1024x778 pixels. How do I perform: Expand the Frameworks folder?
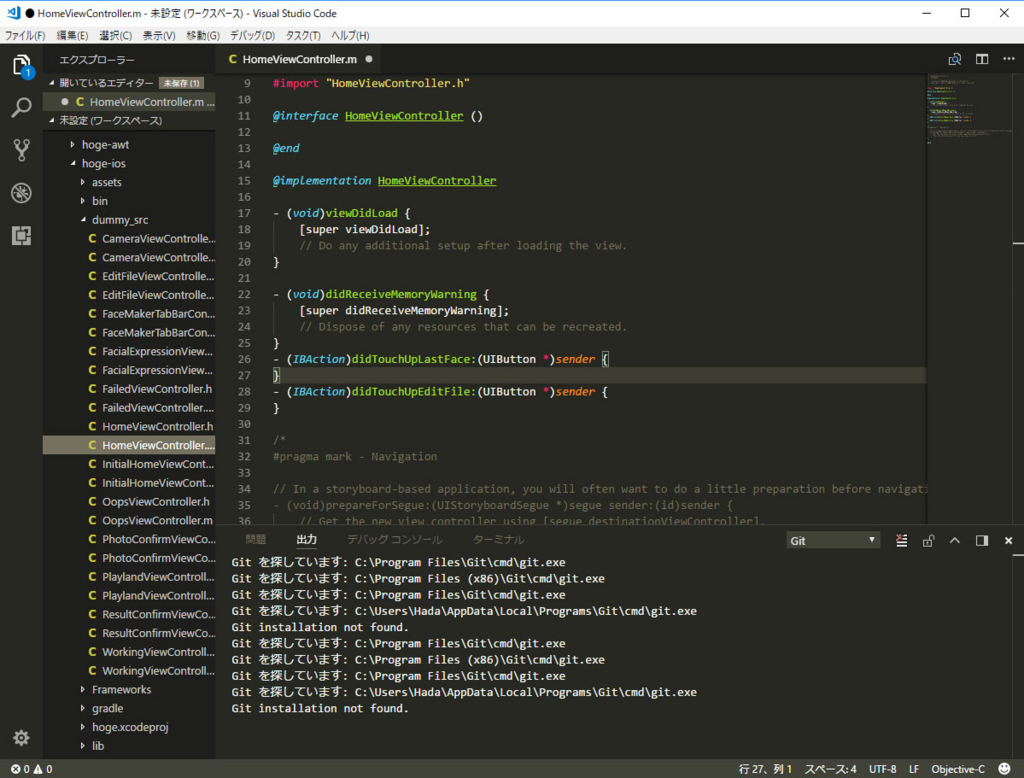(x=82, y=689)
